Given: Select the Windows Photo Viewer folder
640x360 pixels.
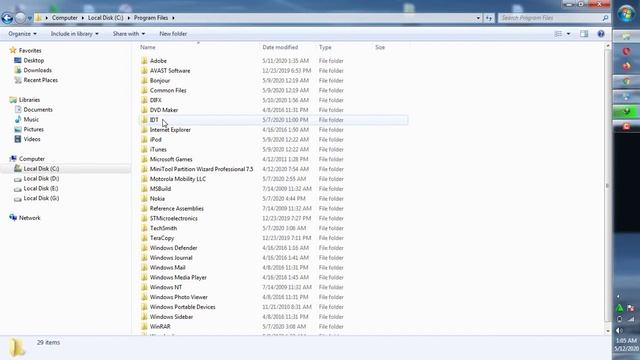Looking at the screenshot, I should 178,297.
